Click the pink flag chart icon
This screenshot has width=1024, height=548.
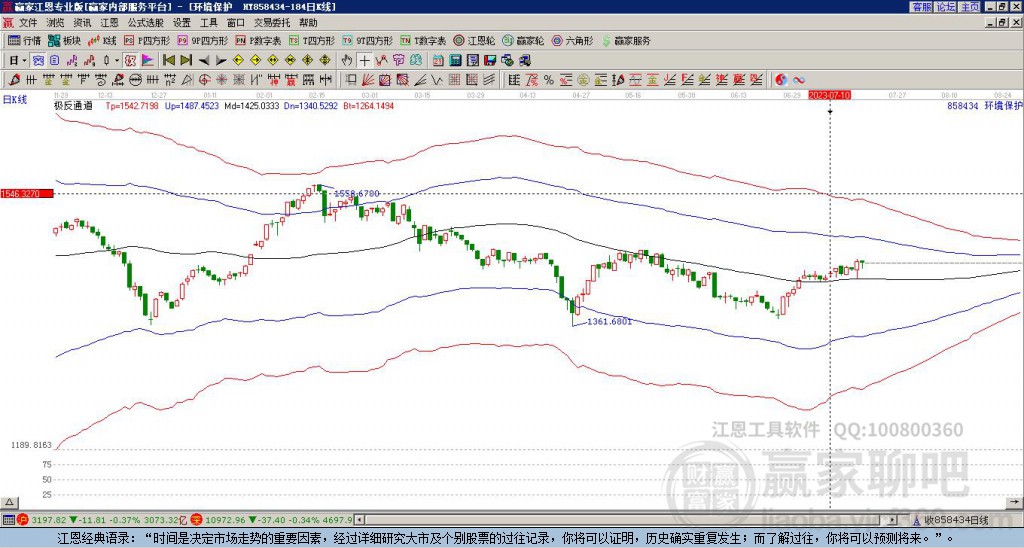148,60
